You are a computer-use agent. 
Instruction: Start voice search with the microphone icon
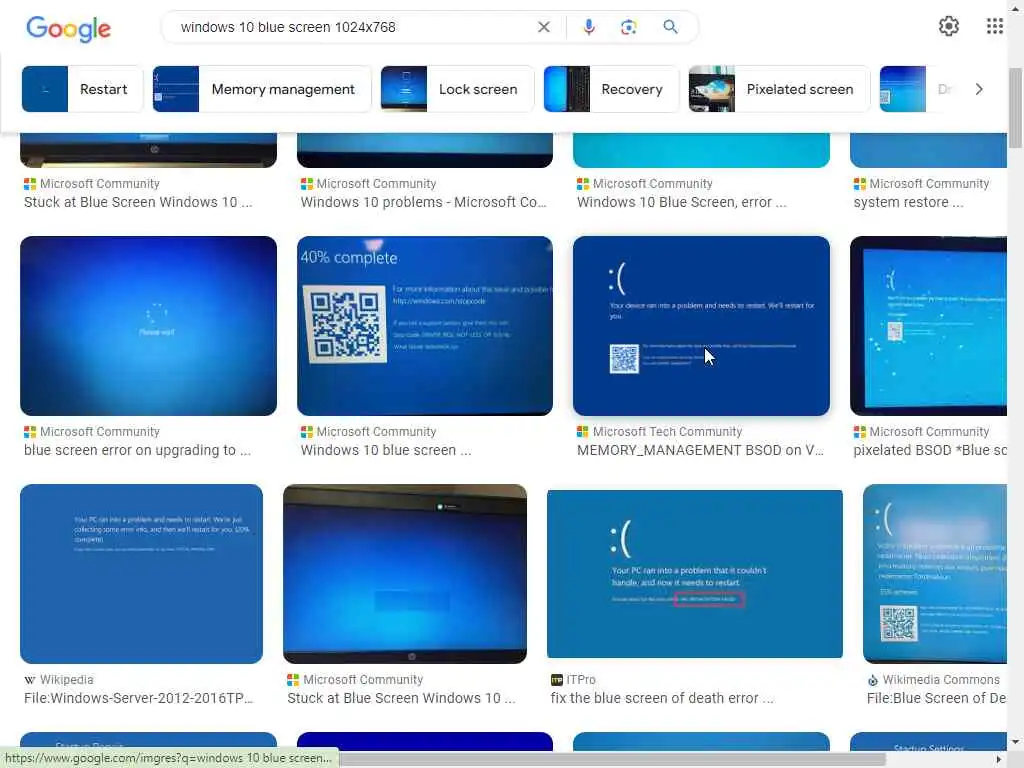pyautogui.click(x=588, y=27)
